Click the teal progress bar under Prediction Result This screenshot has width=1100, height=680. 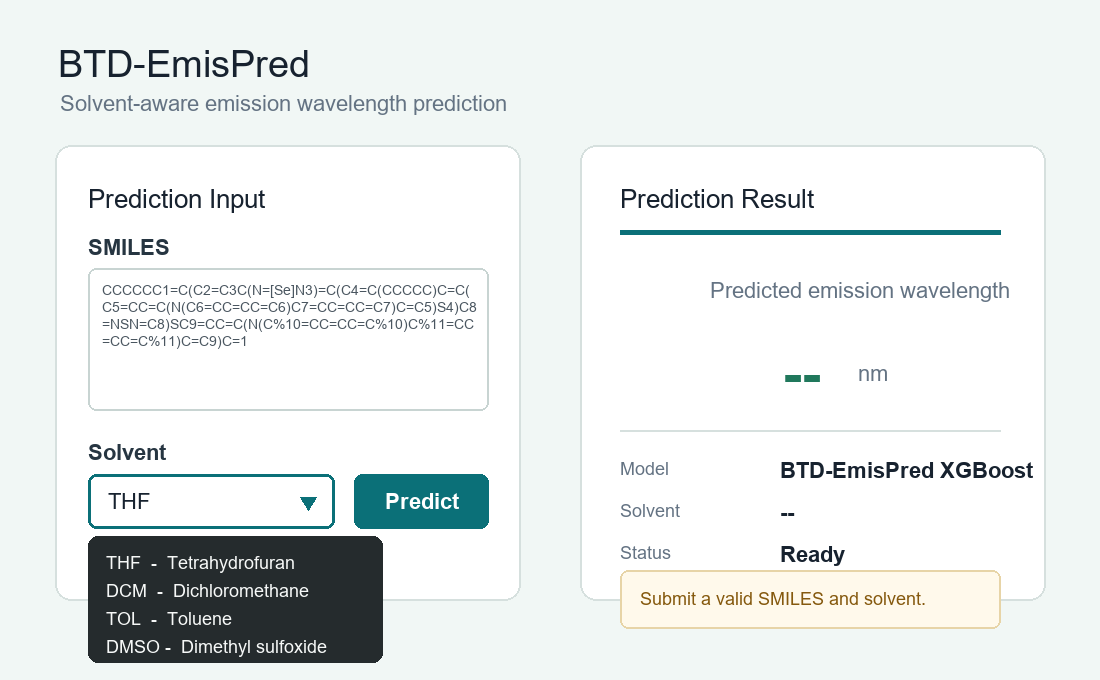pyautogui.click(x=810, y=232)
